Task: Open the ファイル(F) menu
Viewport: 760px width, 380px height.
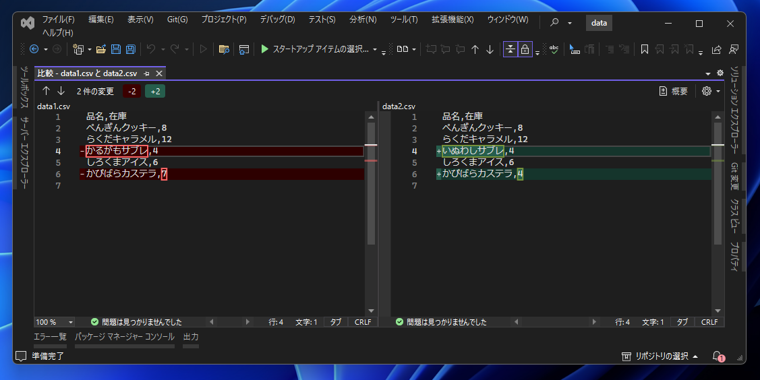Action: click(58, 20)
